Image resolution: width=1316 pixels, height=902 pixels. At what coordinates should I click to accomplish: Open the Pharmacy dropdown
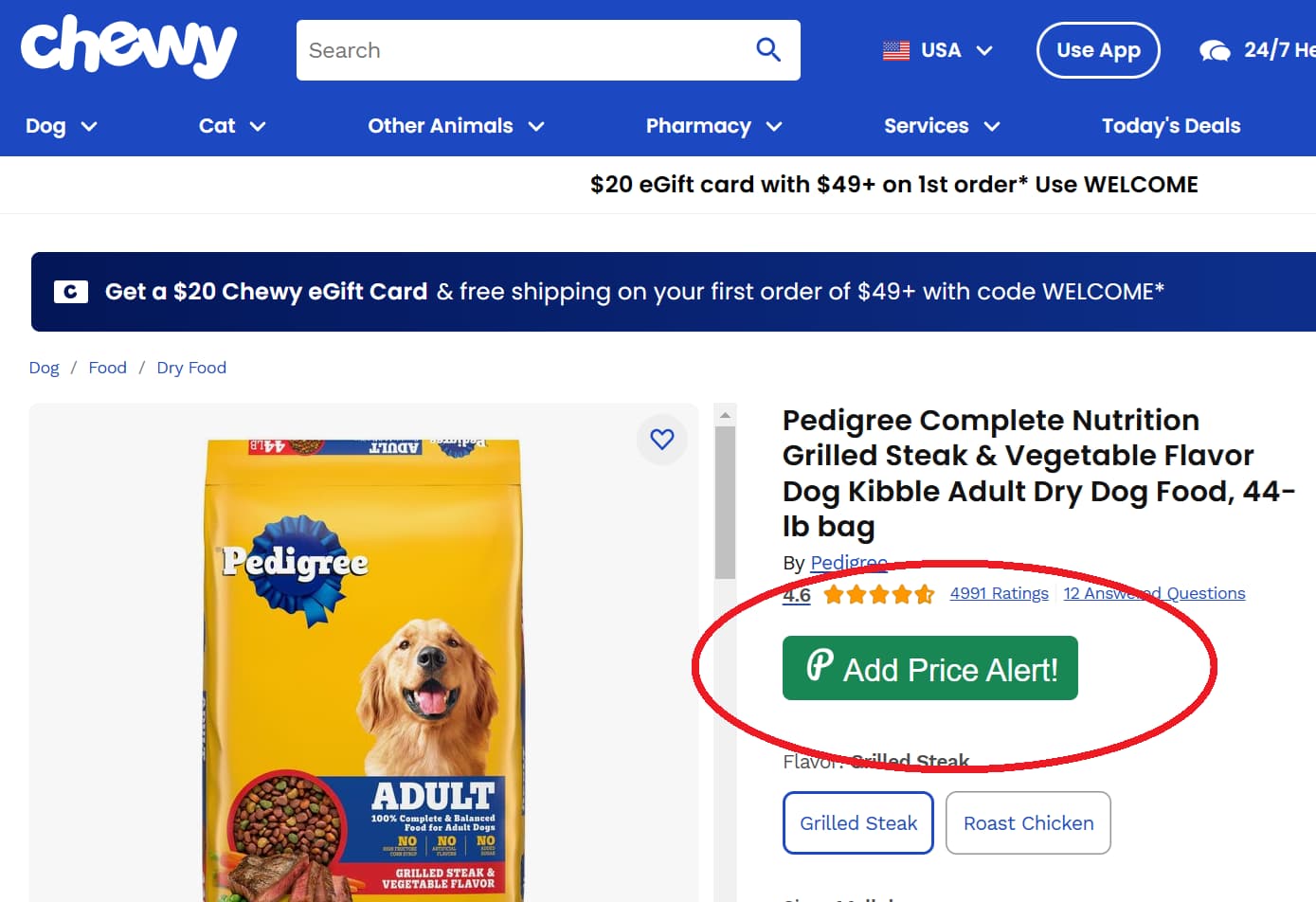click(713, 125)
